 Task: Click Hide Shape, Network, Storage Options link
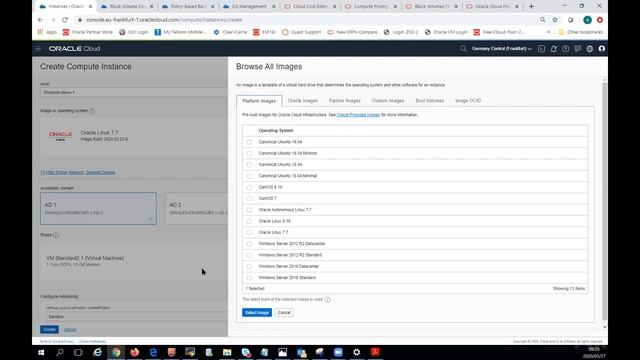click(78, 172)
